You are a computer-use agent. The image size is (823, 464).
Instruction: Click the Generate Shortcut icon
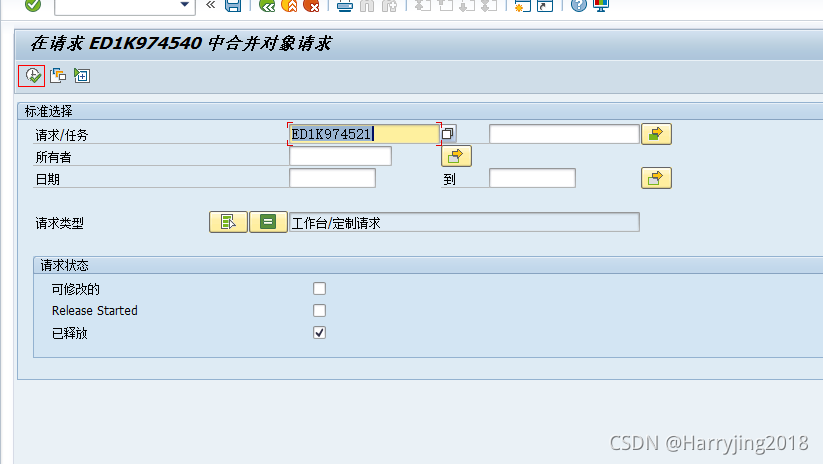tap(545, 5)
